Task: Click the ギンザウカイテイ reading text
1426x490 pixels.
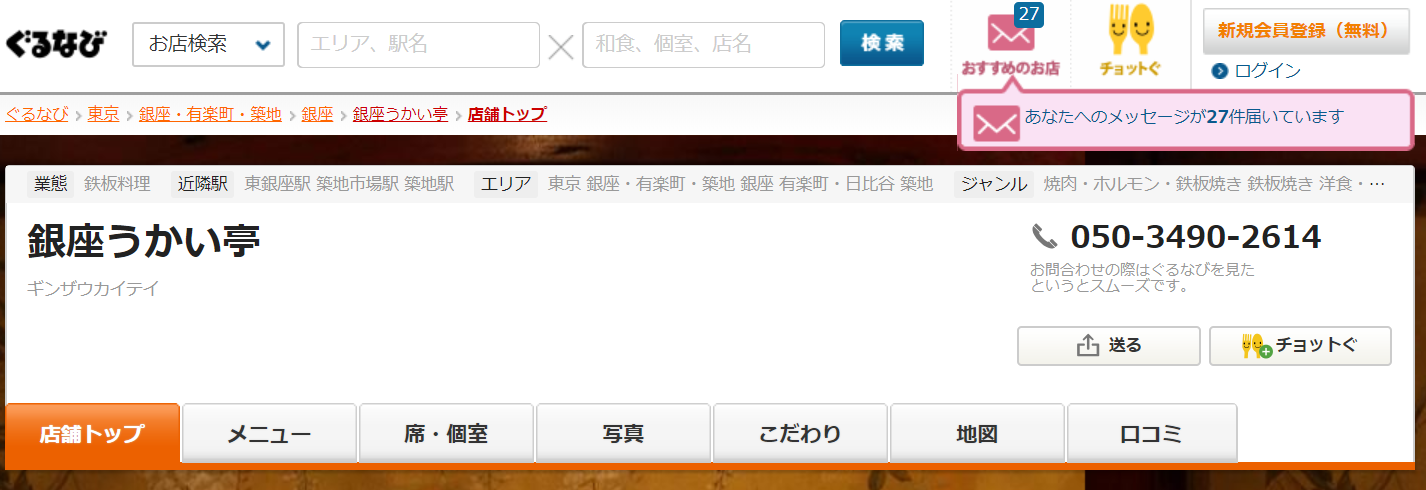Action: [93, 289]
